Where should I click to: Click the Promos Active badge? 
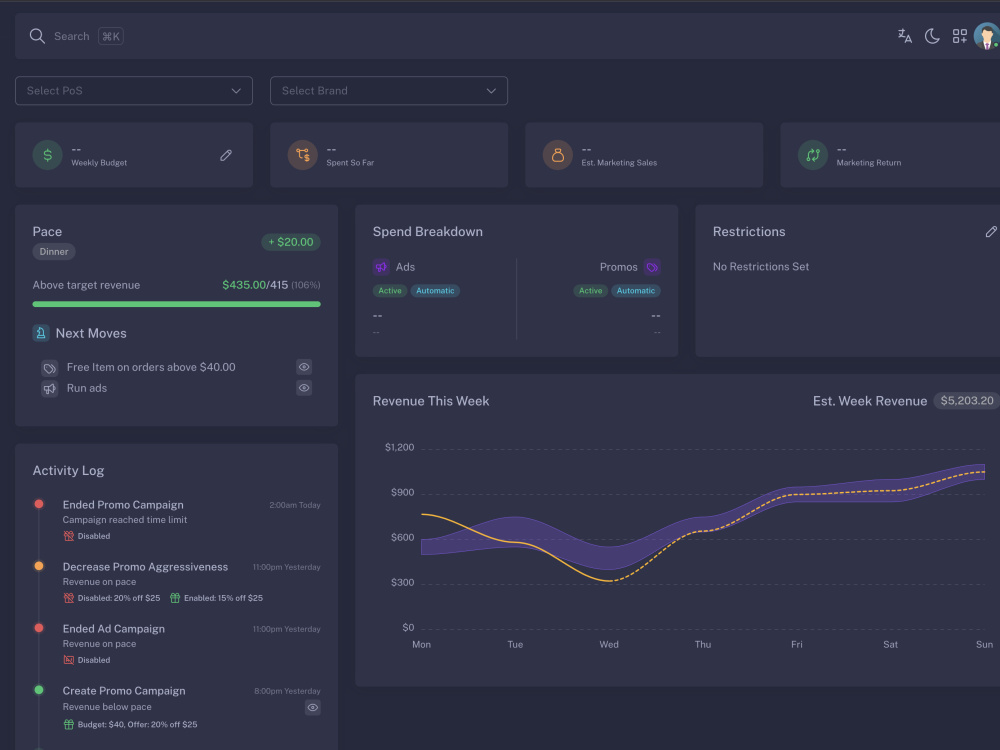coord(591,291)
